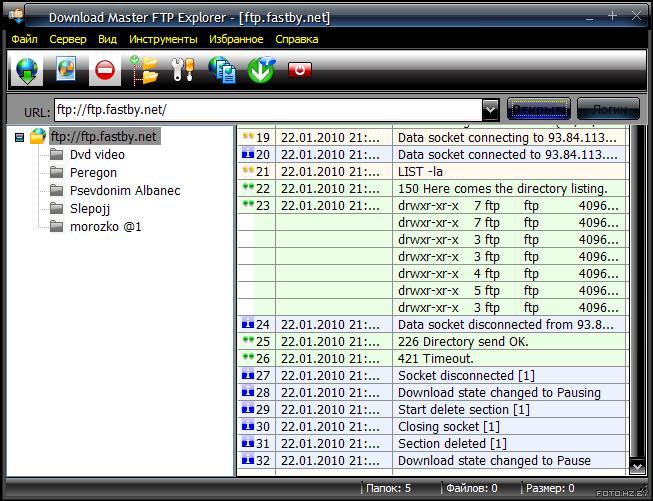
Task: Click the yellow quote icon on log row 21
Action: tap(248, 169)
